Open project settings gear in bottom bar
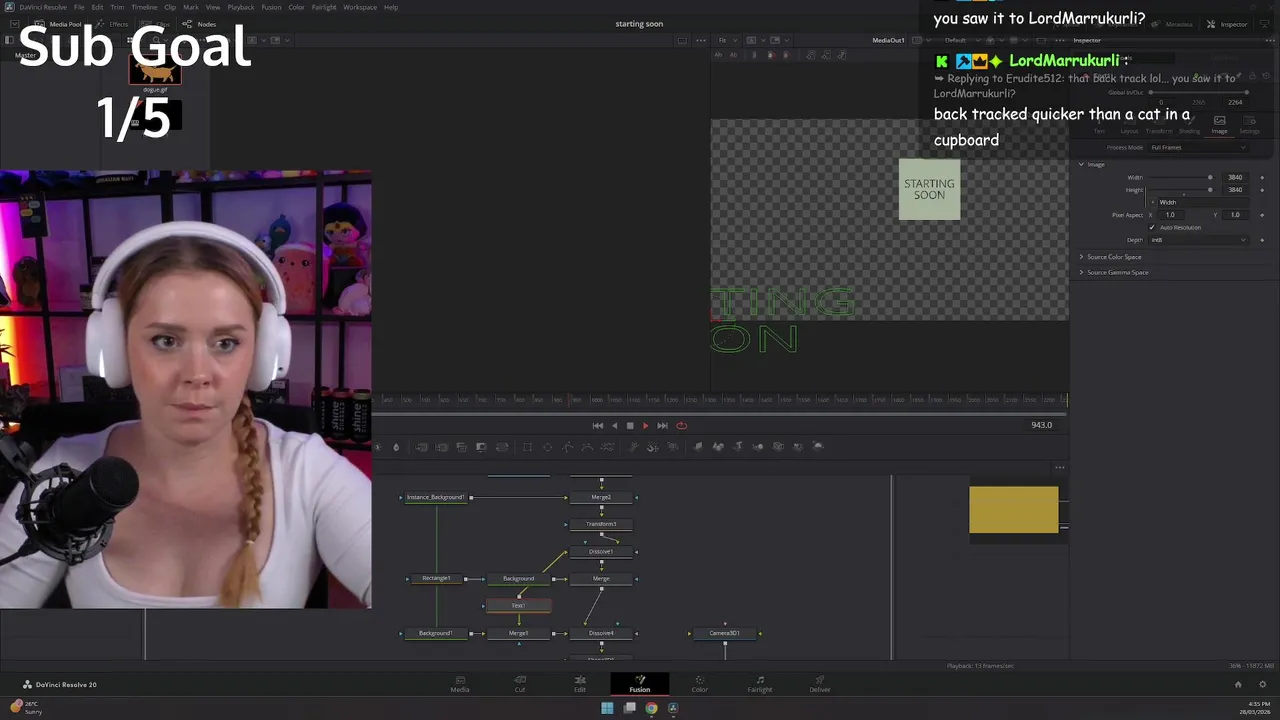The height and width of the screenshot is (720, 1280). [1263, 684]
